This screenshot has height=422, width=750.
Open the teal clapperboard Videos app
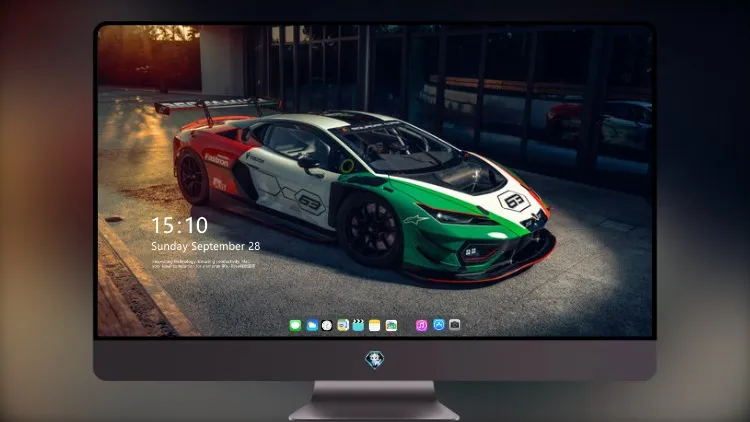358,325
